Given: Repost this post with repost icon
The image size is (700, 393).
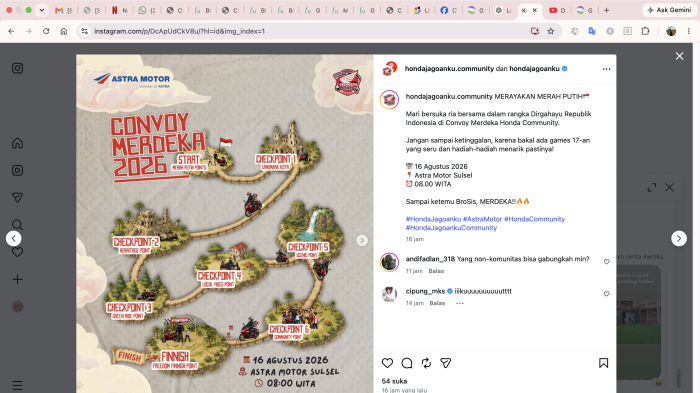Looking at the screenshot, I should click(426, 363).
